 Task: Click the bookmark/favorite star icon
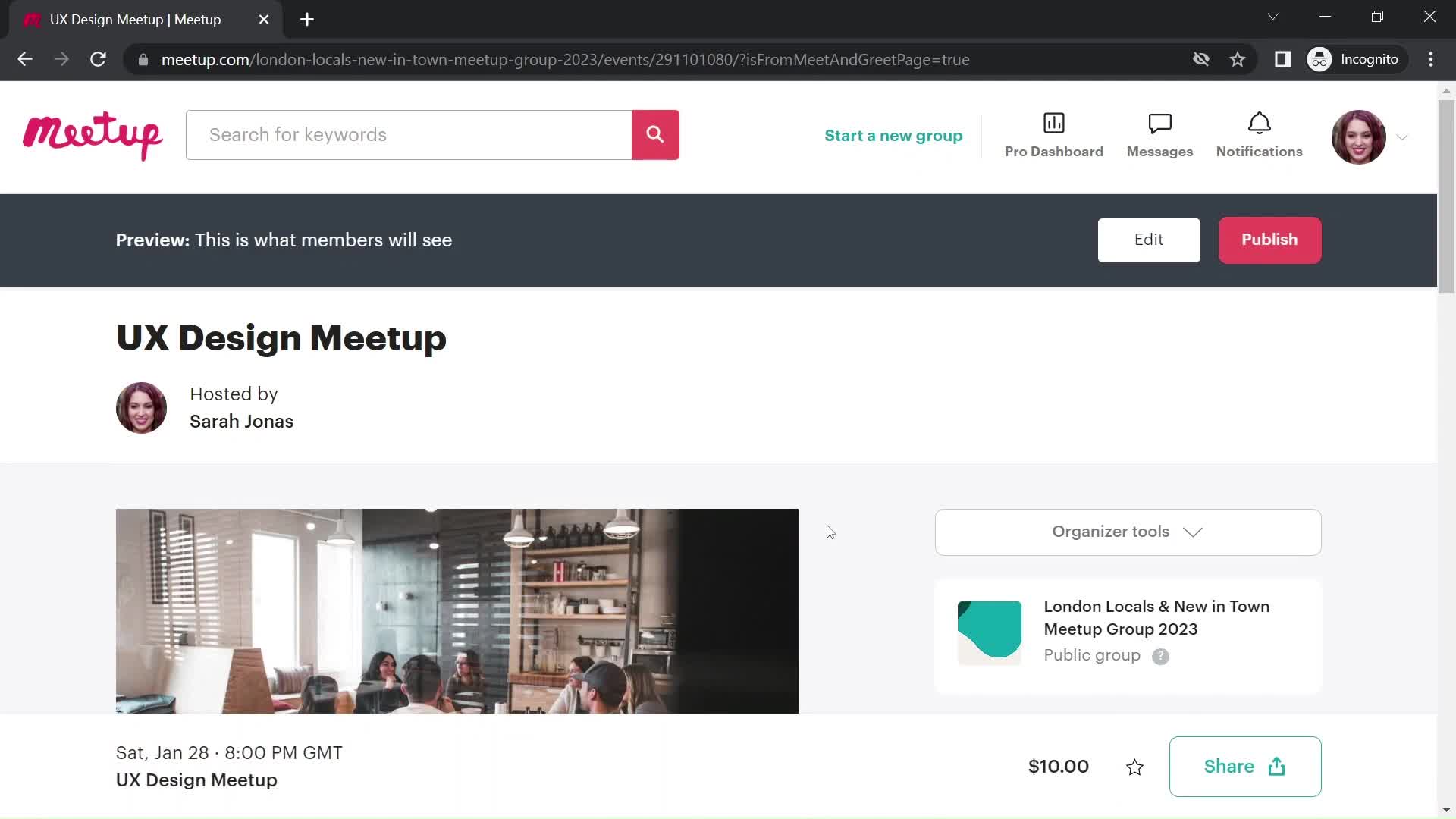pyautogui.click(x=1134, y=766)
